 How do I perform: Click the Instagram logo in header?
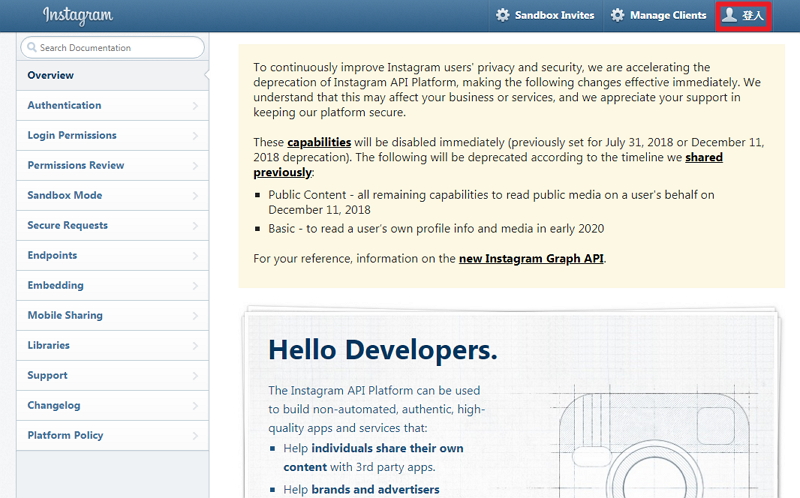78,16
